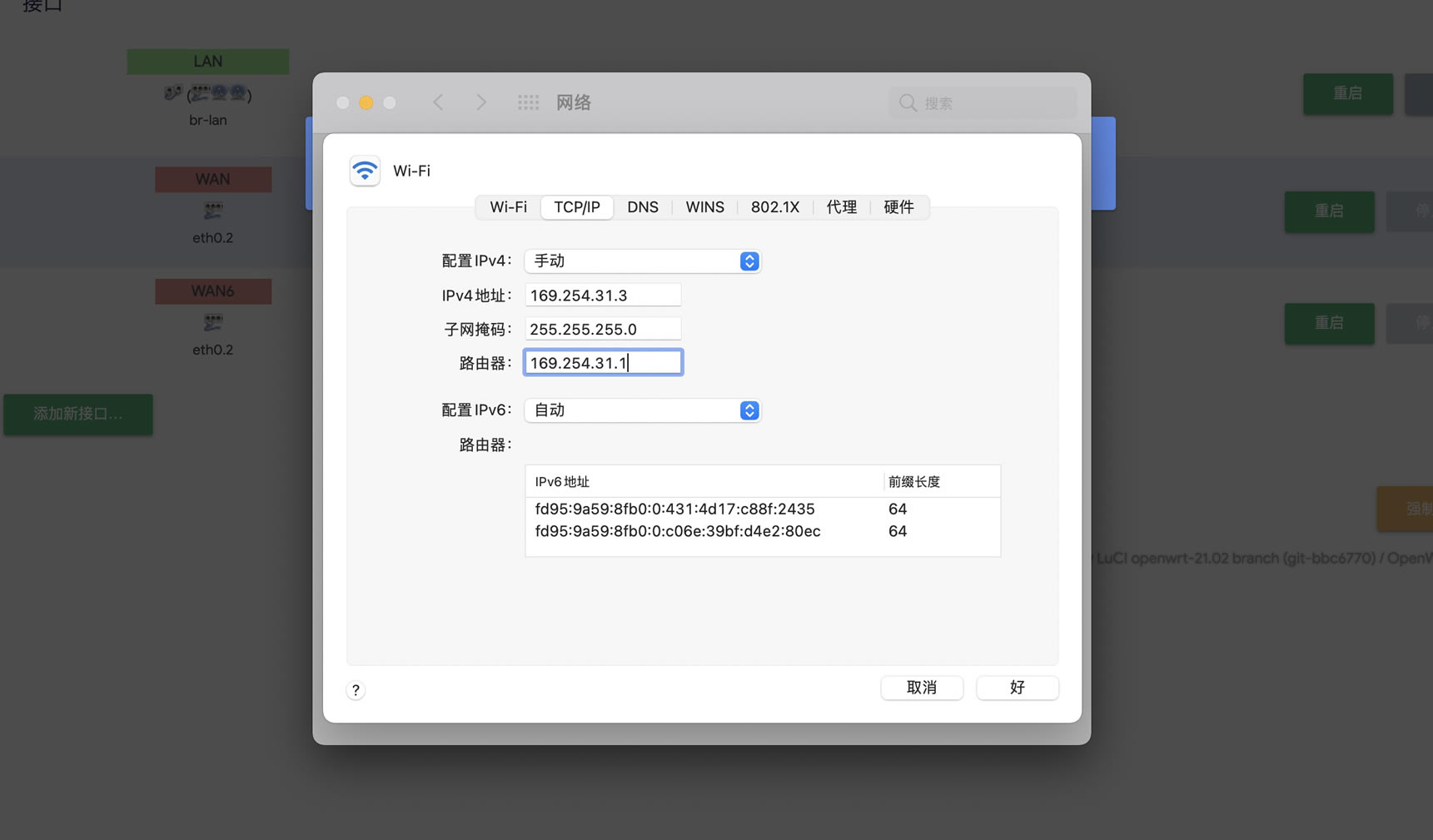Image resolution: width=1433 pixels, height=840 pixels.
Task: Click the yellow minimize traffic light
Action: (366, 102)
